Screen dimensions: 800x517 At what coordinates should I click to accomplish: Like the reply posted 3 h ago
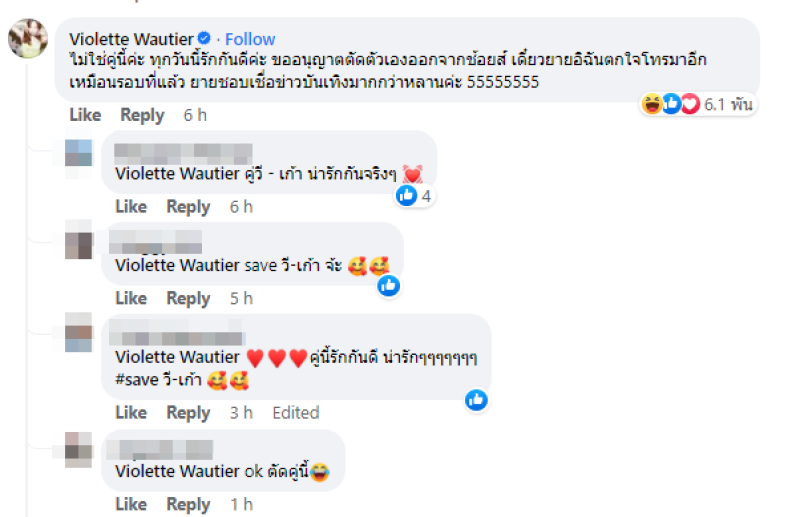[x=131, y=413]
